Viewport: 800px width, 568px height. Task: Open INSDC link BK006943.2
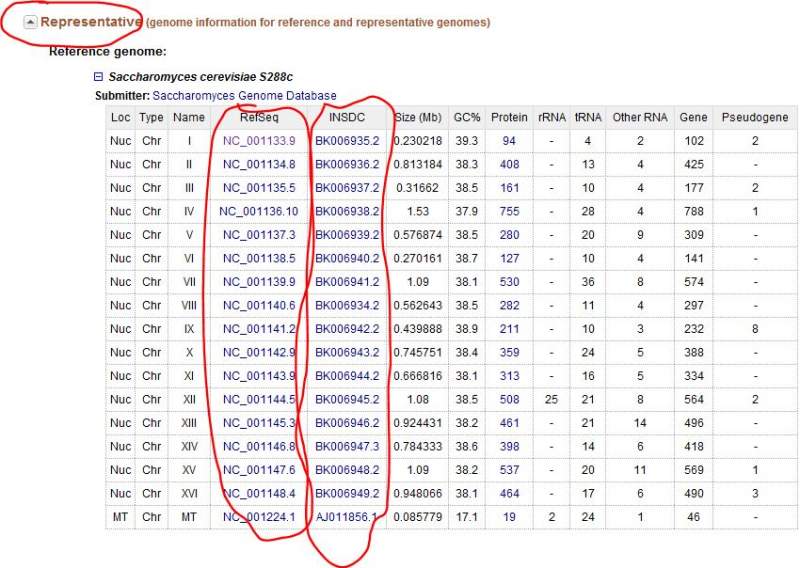pyautogui.click(x=347, y=352)
